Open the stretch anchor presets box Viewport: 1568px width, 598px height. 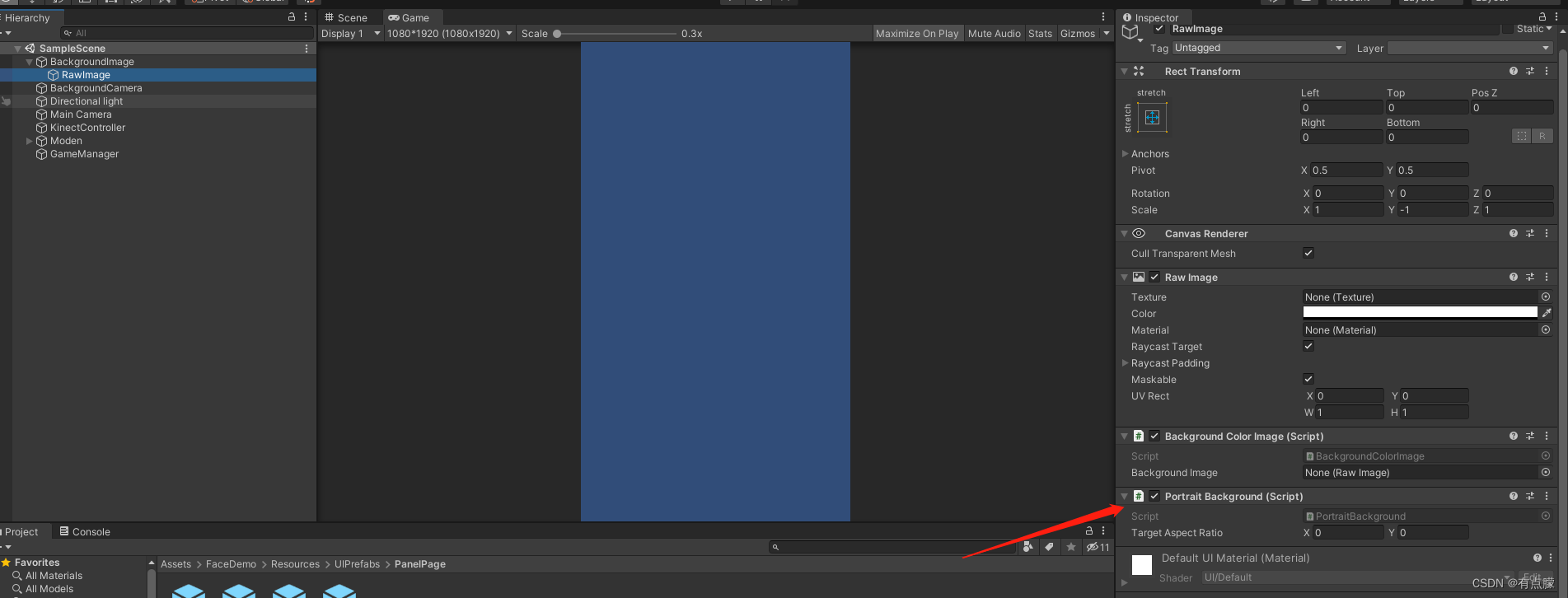click(x=1152, y=117)
